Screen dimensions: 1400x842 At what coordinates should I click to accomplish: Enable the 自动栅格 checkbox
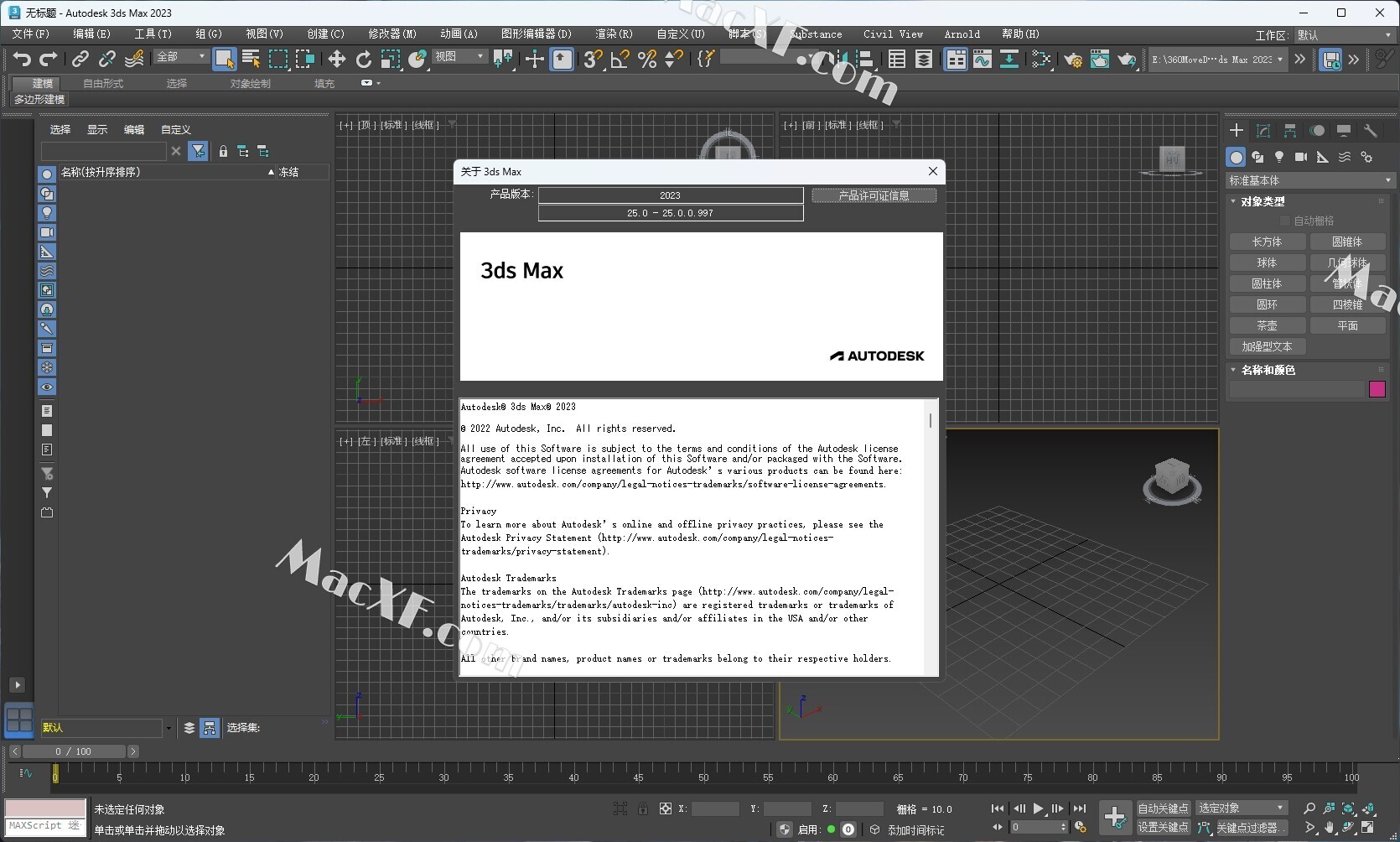pos(1285,221)
